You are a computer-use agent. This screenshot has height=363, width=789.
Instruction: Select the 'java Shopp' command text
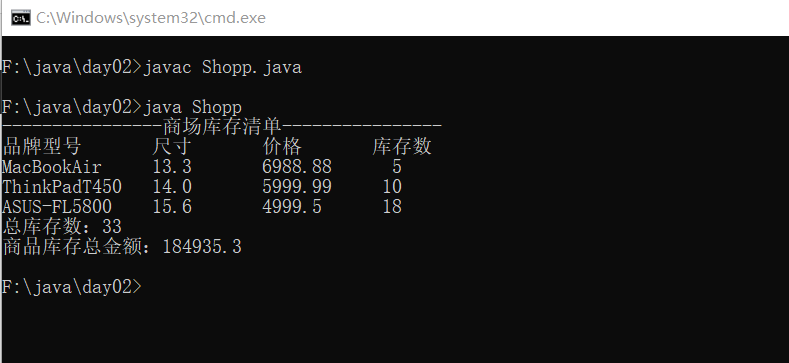(193, 107)
